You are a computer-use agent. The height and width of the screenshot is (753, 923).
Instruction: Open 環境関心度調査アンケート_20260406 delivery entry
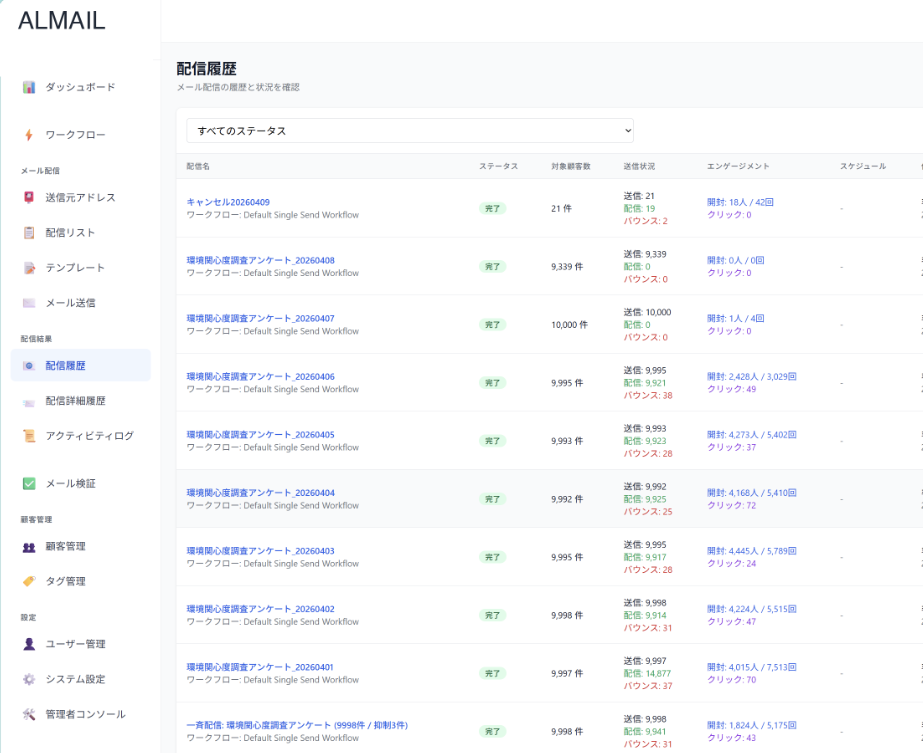coord(260,377)
